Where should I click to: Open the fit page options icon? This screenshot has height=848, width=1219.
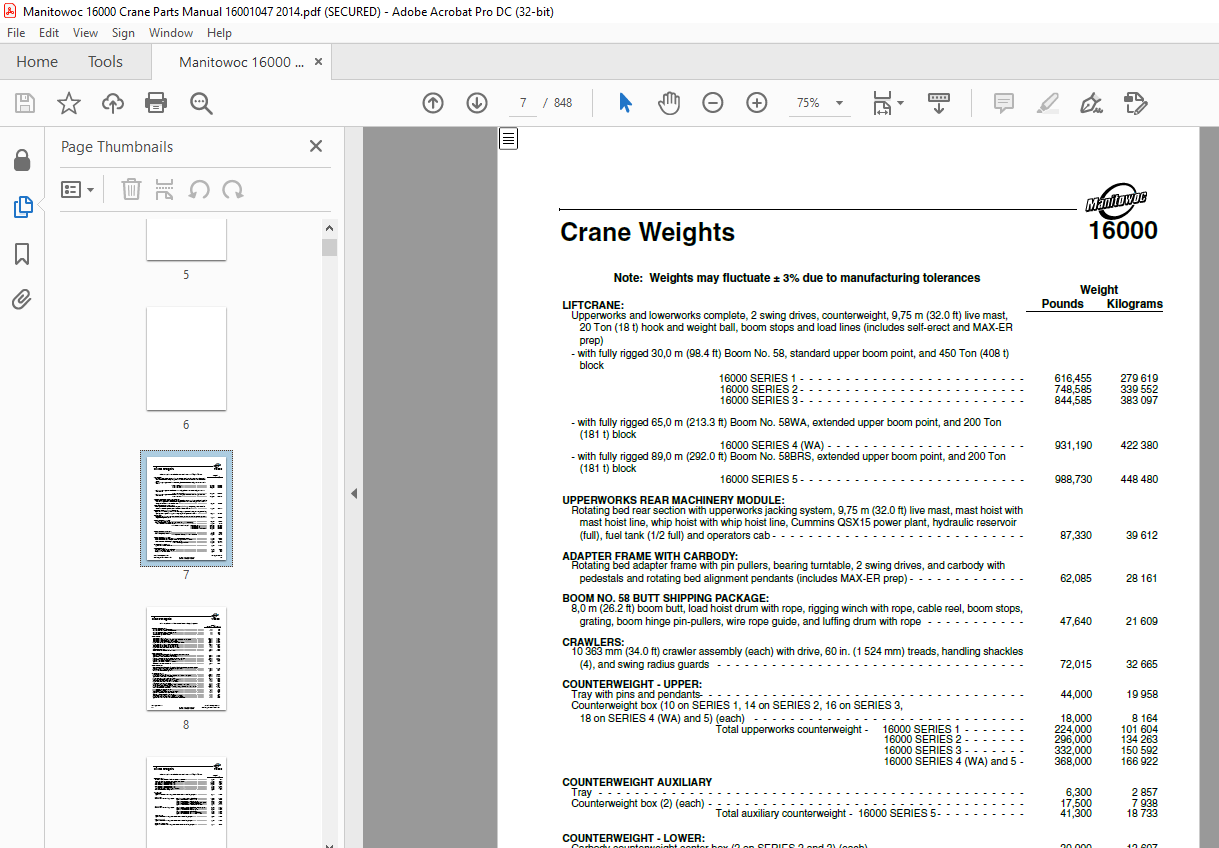pyautogui.click(x=887, y=103)
